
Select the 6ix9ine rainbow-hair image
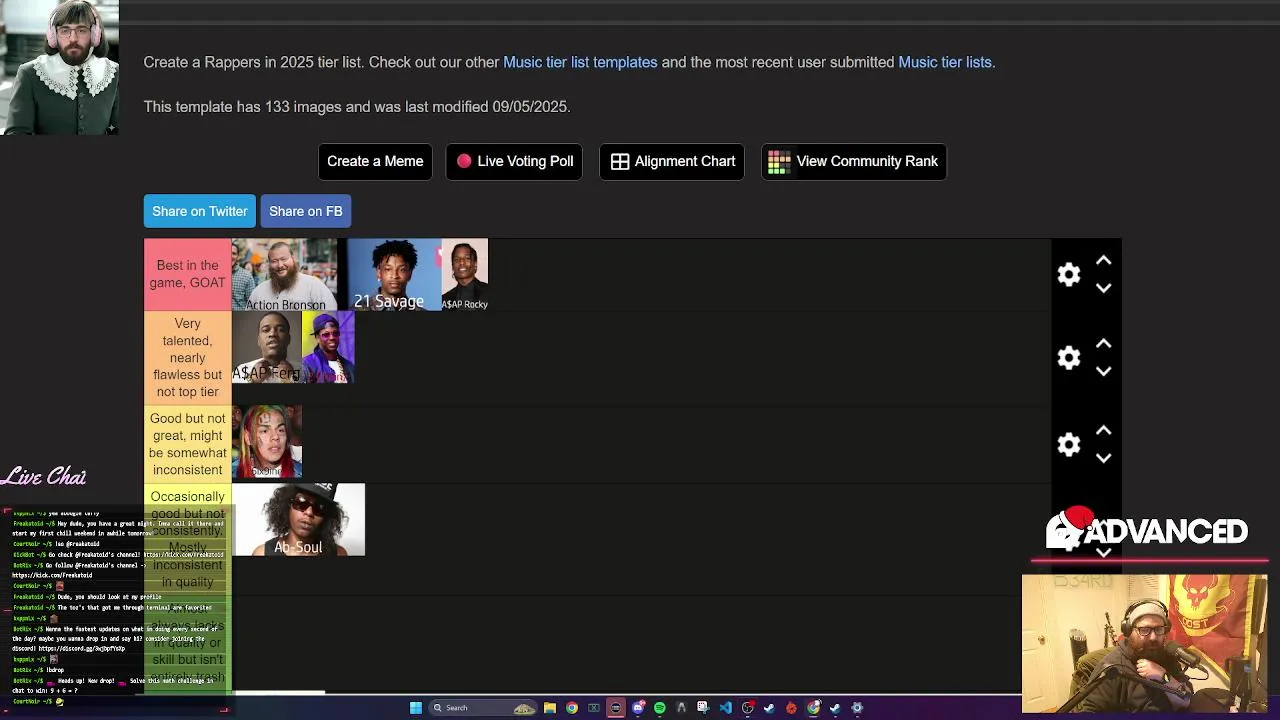267,442
